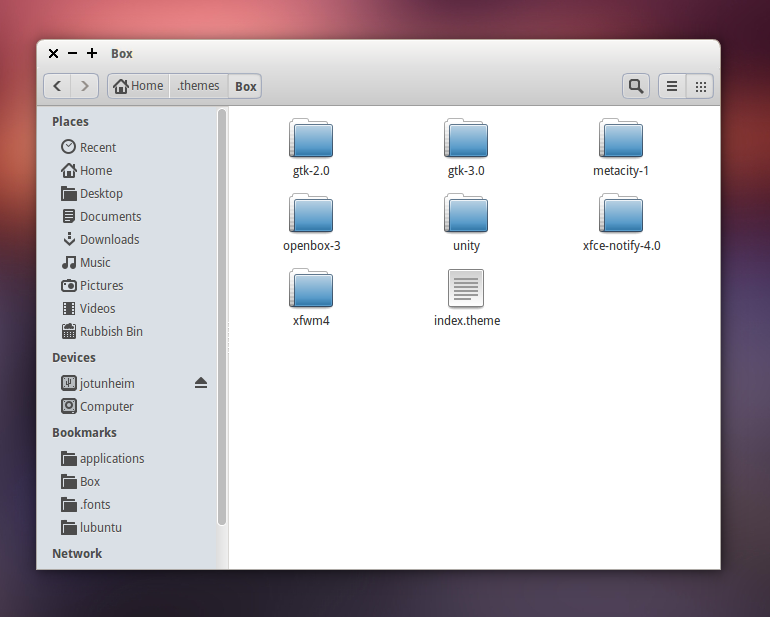Minimize the Box window
Image resolution: width=770 pixels, height=617 pixels.
click(x=72, y=53)
